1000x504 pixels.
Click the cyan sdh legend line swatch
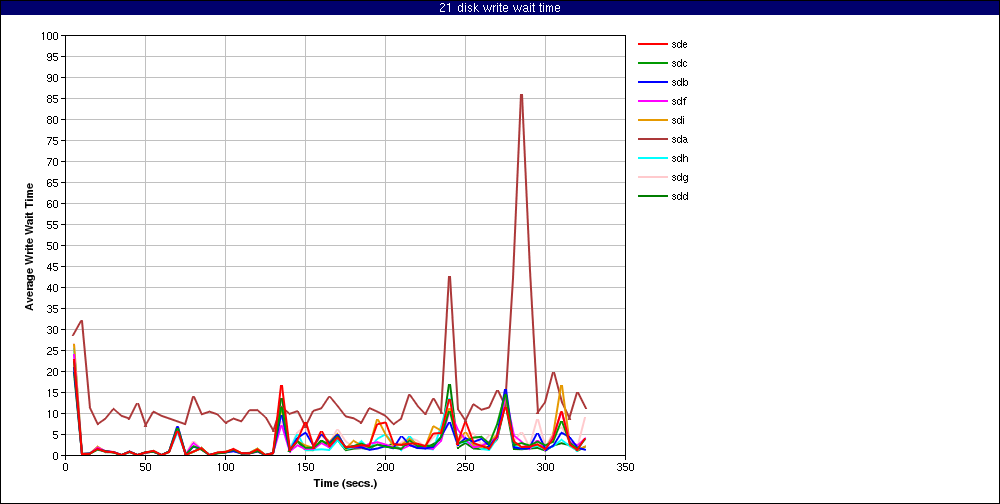click(652, 158)
